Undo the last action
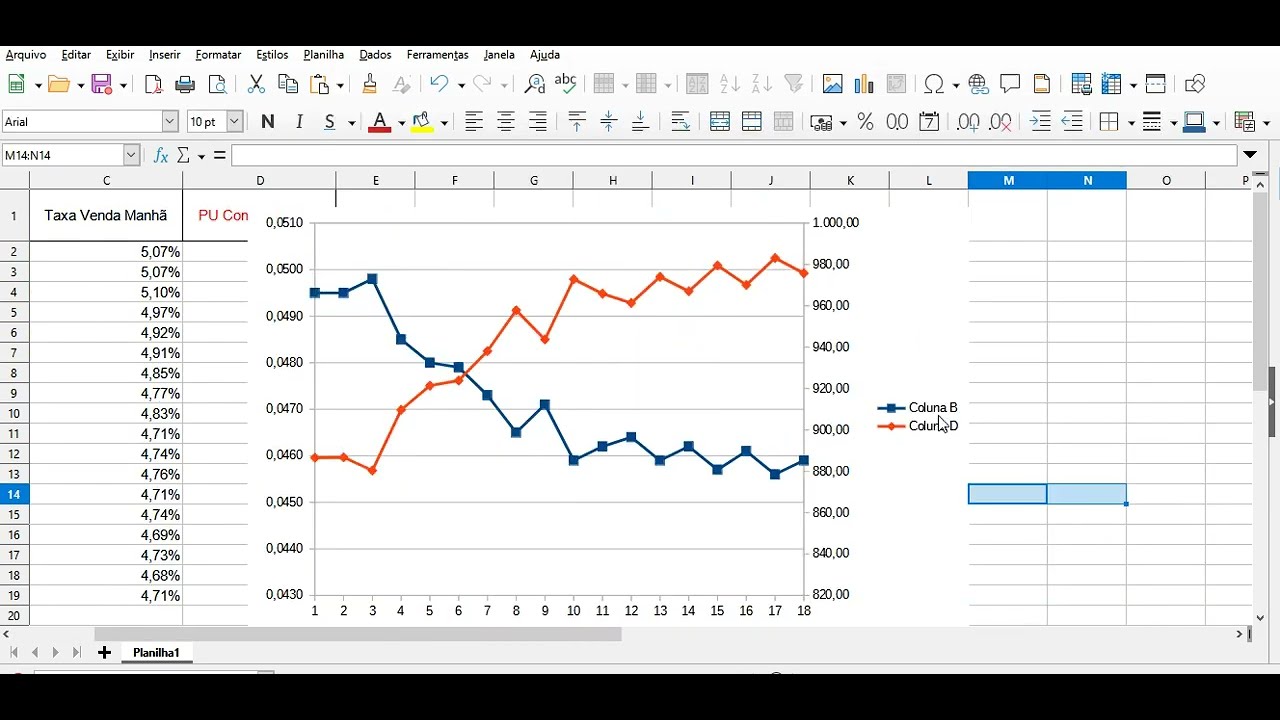 point(439,84)
